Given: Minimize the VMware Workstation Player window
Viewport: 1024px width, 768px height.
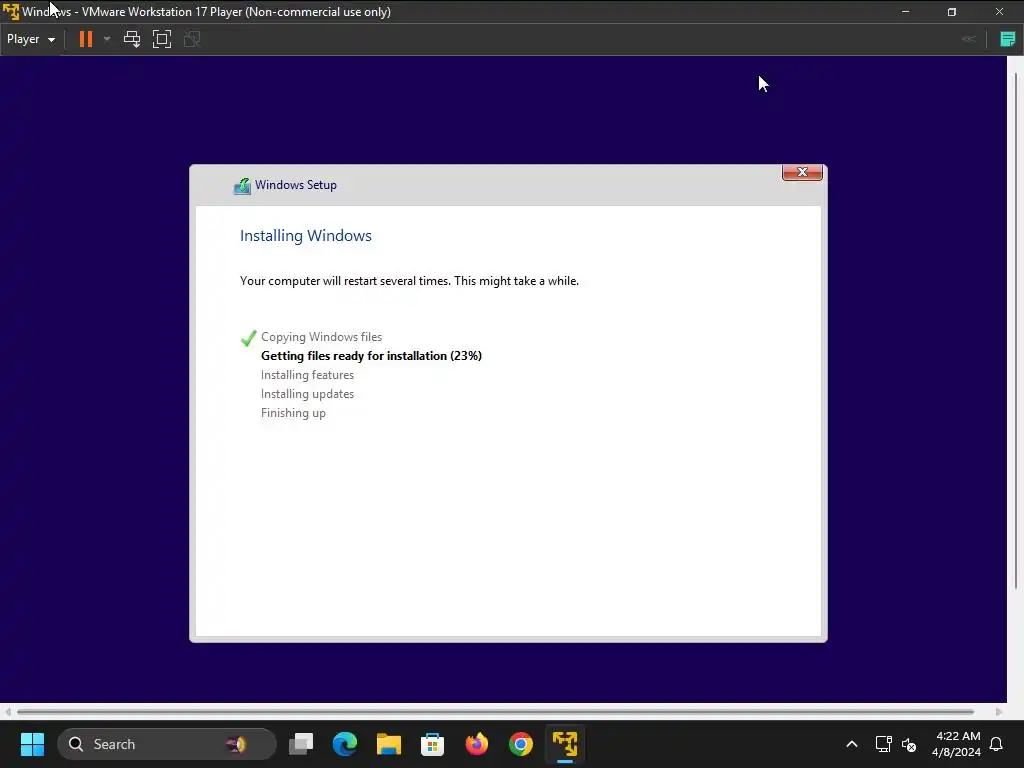Looking at the screenshot, I should point(905,12).
